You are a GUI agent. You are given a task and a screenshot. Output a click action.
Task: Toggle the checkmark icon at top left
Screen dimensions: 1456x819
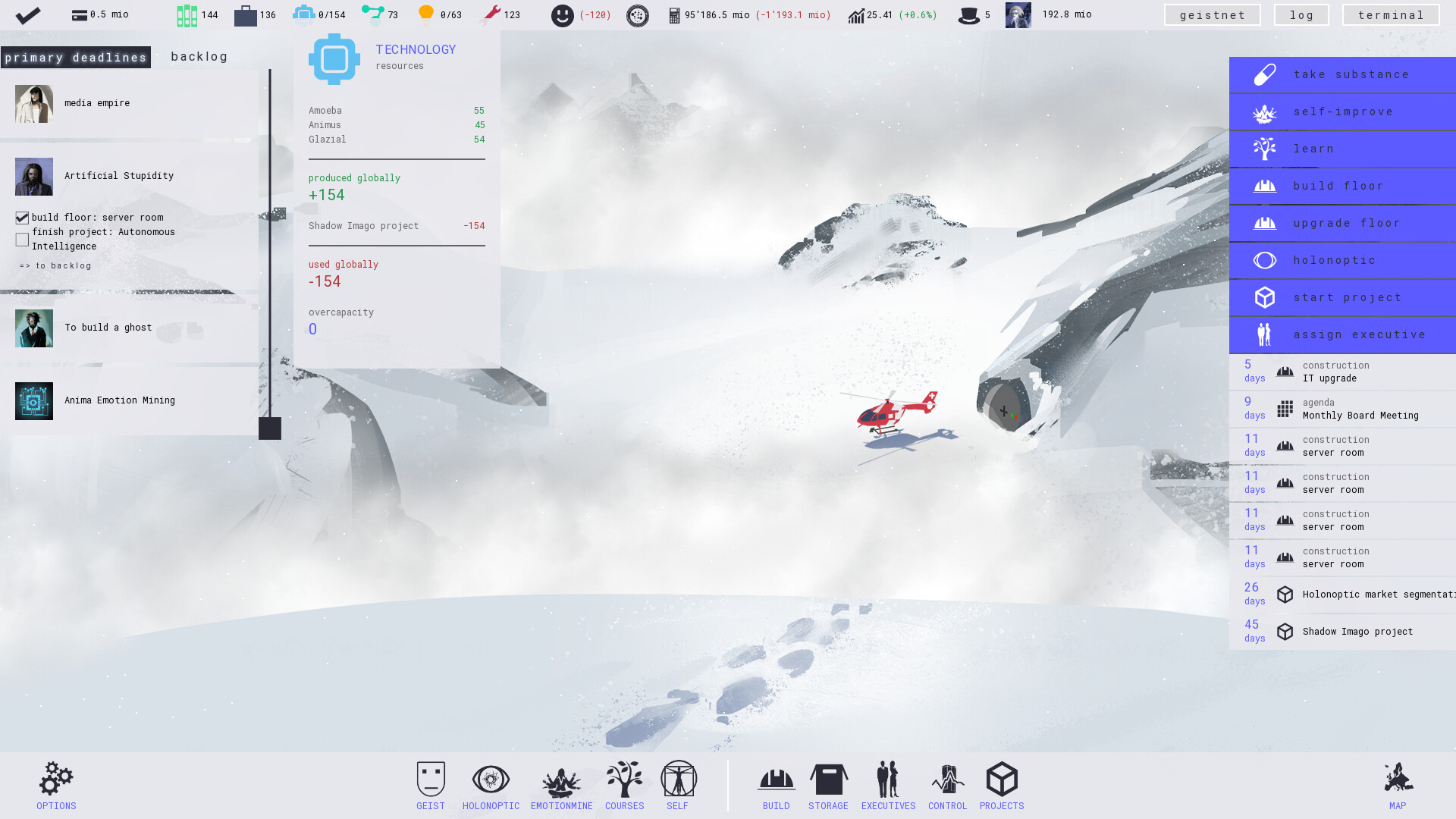[28, 14]
